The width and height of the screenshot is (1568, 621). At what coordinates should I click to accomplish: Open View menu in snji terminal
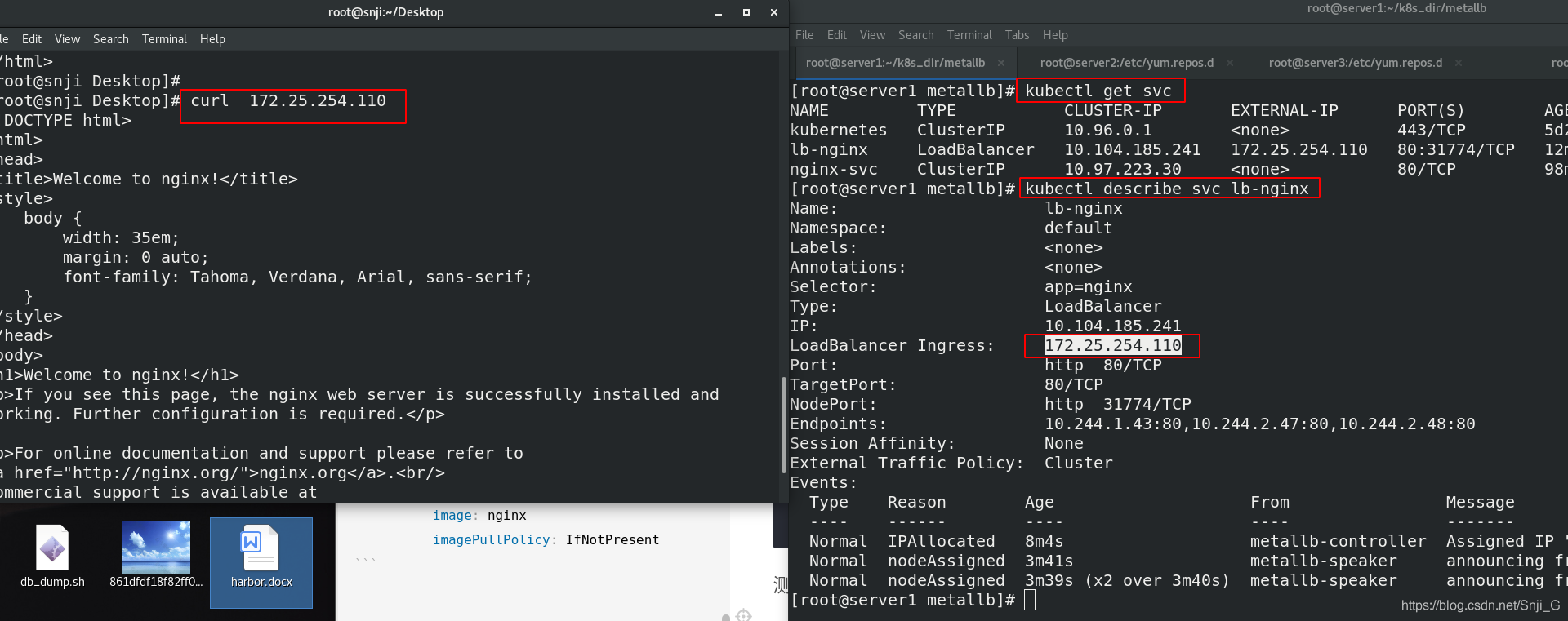(67, 39)
